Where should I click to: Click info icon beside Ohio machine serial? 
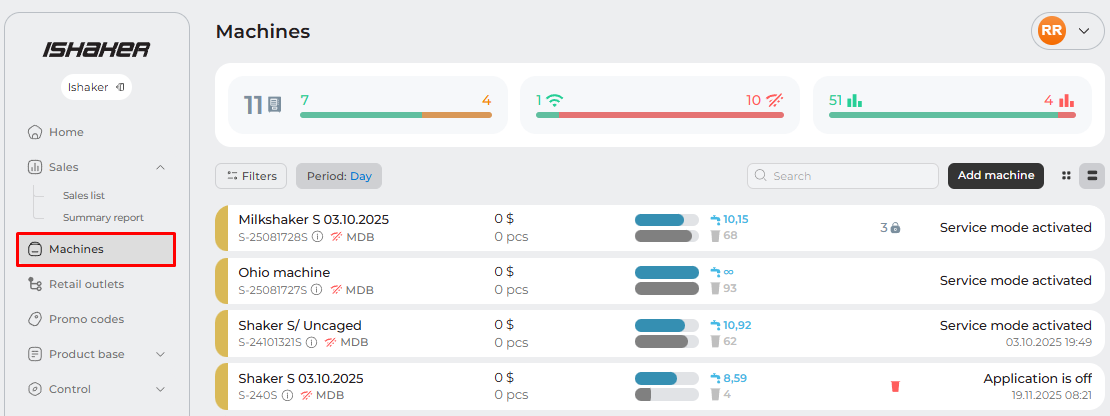(x=317, y=290)
